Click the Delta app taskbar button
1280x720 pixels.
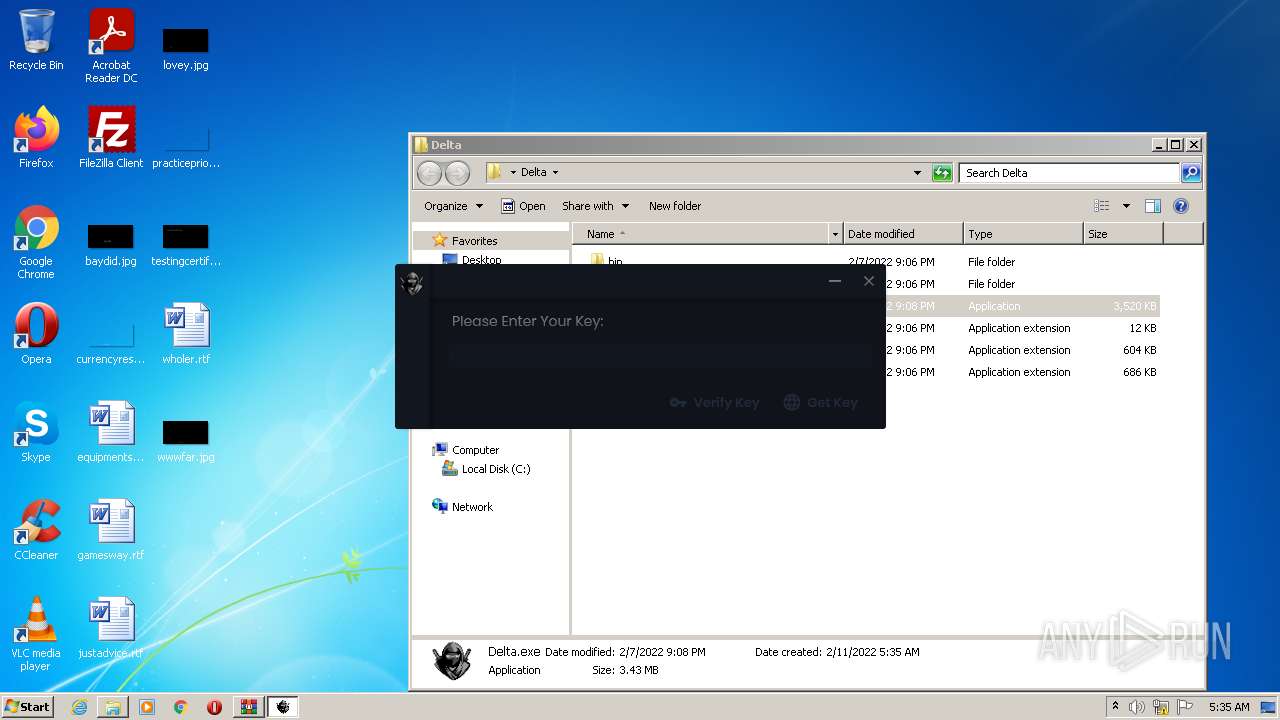point(283,707)
